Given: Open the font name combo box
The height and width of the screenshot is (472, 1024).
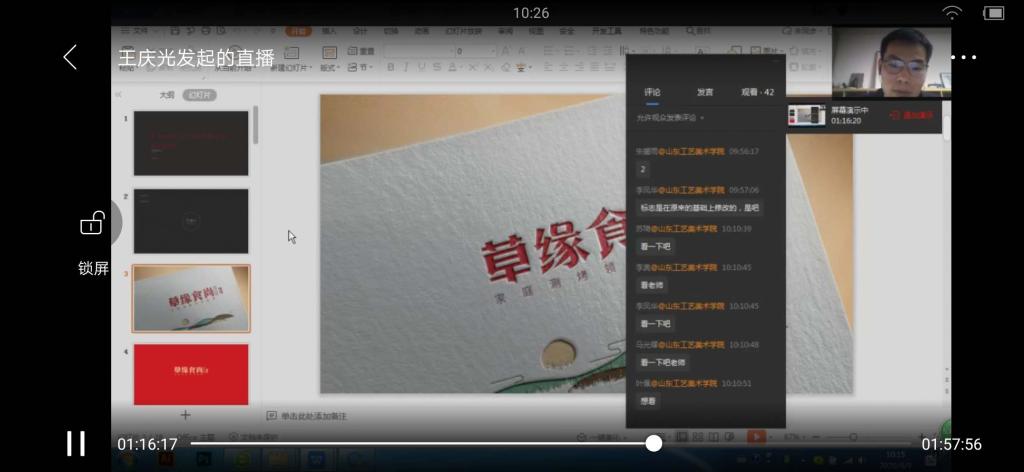Looking at the screenshot, I should pyautogui.click(x=418, y=51).
